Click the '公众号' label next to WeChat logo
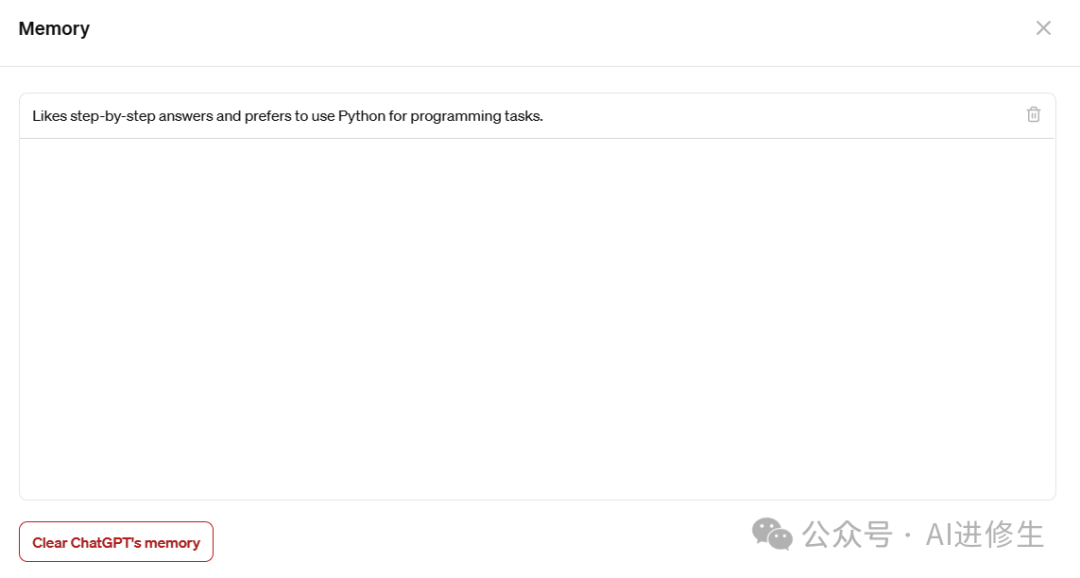This screenshot has height=578, width=1080. pos(848,535)
